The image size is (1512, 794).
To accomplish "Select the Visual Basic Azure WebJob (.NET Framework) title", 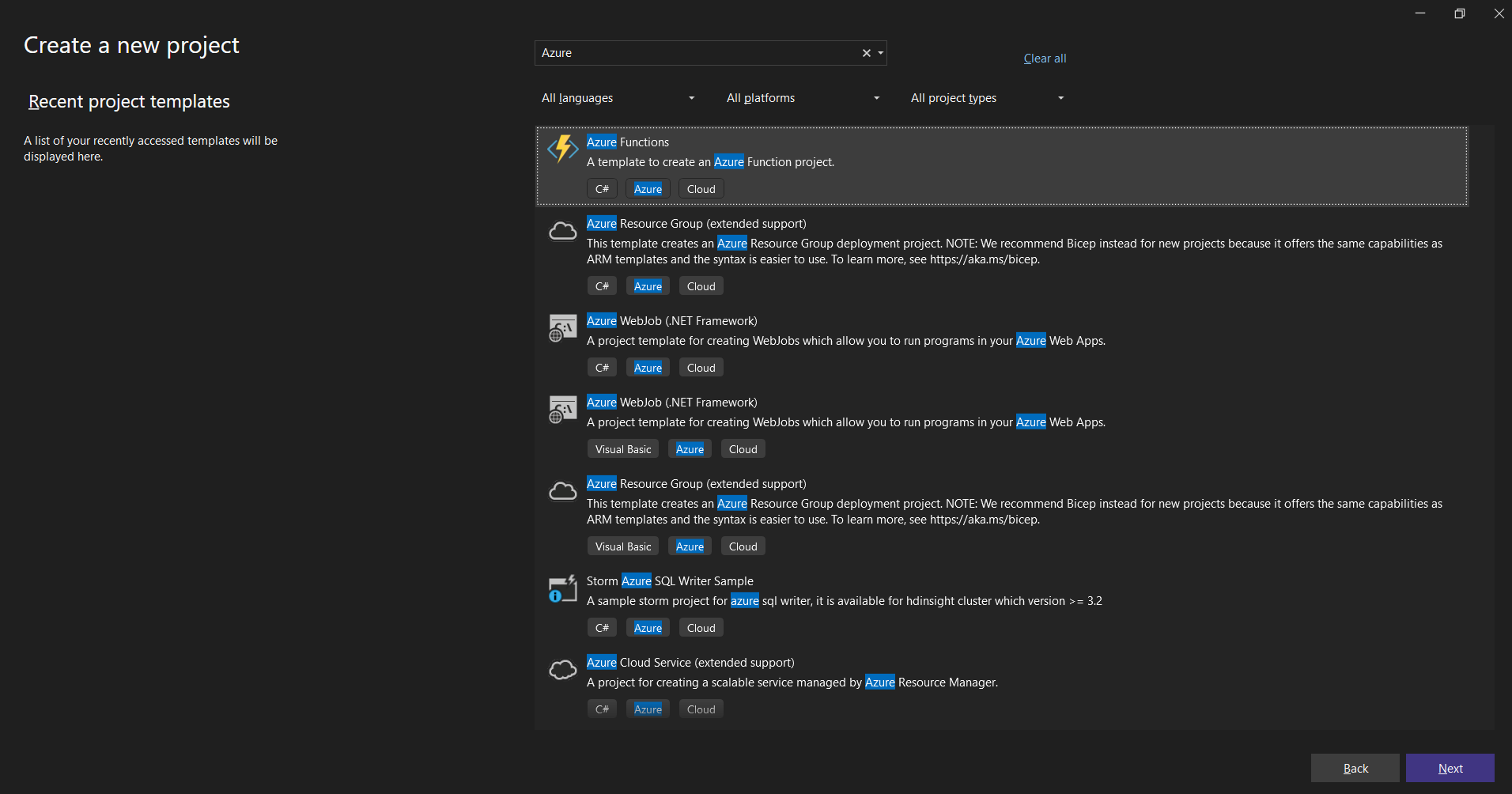I will [672, 403].
